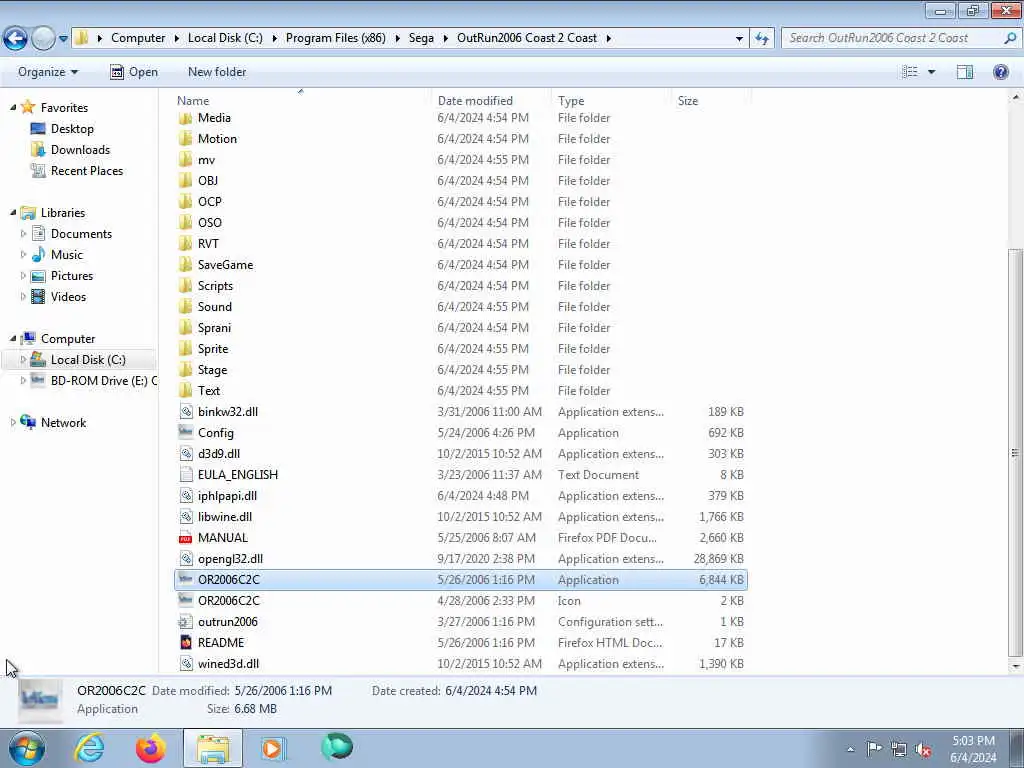Screen dimensions: 1024x768
Task: Select the MANUAL PDF file icon
Action: (x=186, y=538)
